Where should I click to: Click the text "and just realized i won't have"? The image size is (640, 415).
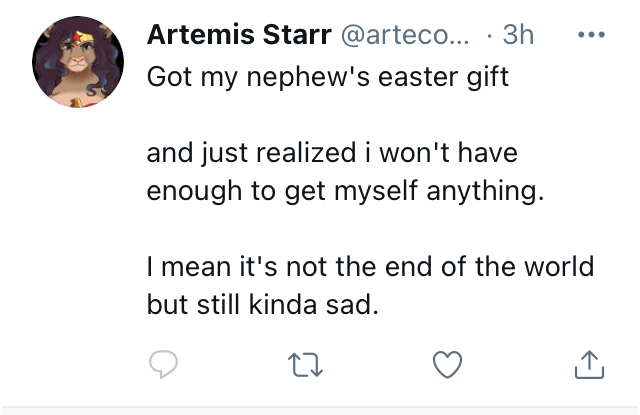(x=332, y=153)
